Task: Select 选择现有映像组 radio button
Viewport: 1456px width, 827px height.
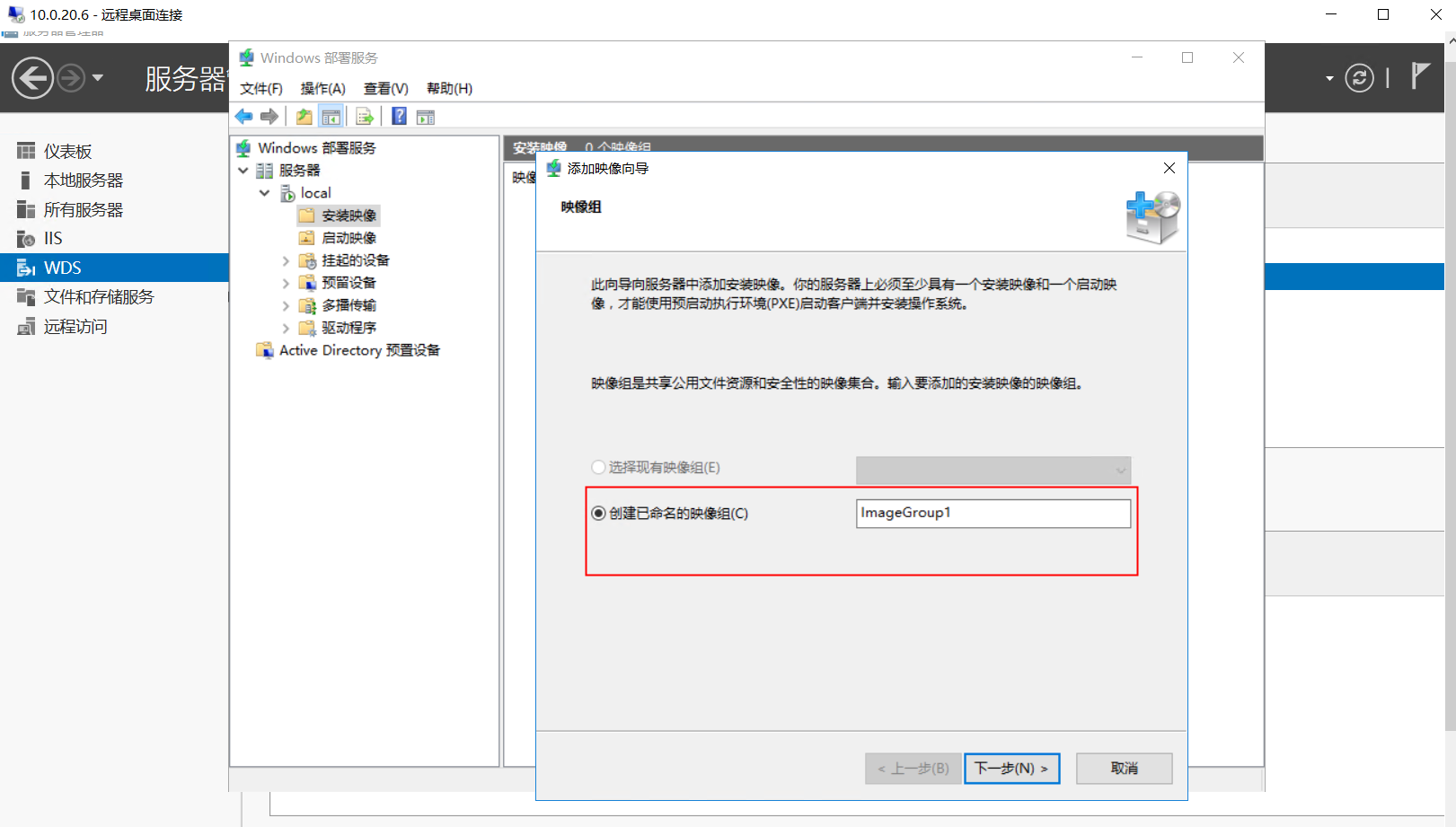Action: click(x=598, y=467)
